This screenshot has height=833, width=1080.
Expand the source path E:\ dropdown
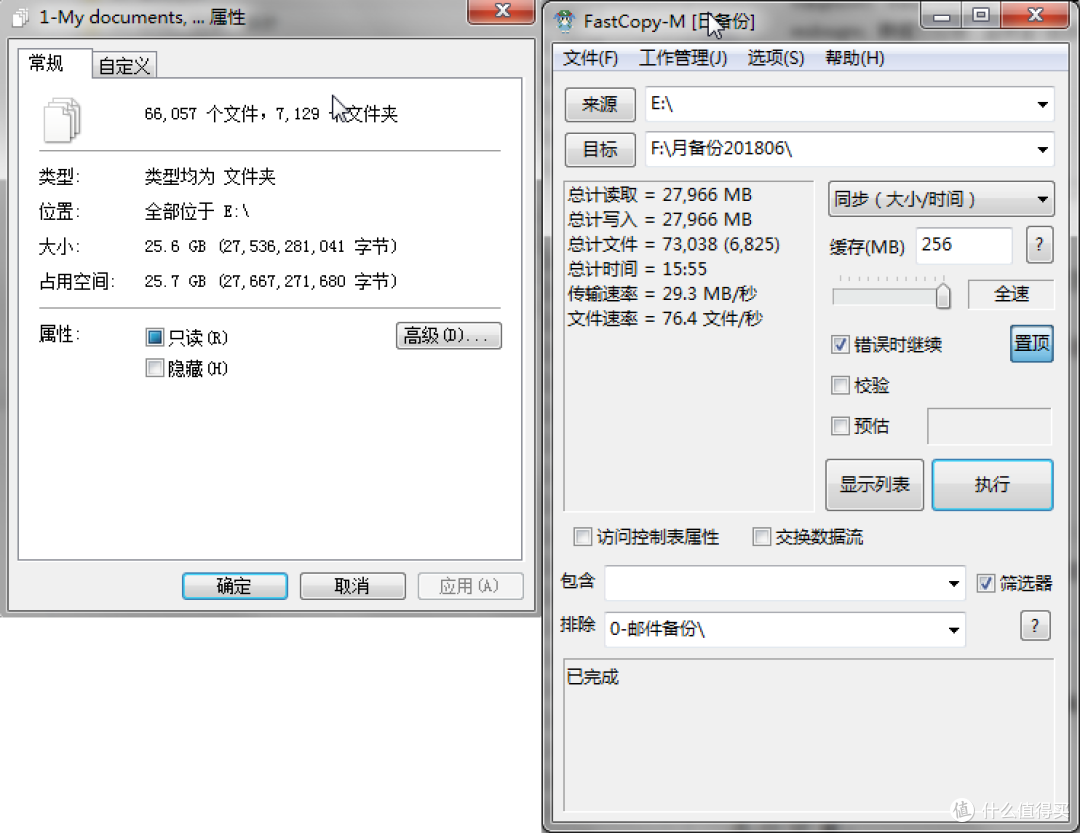coord(1042,104)
